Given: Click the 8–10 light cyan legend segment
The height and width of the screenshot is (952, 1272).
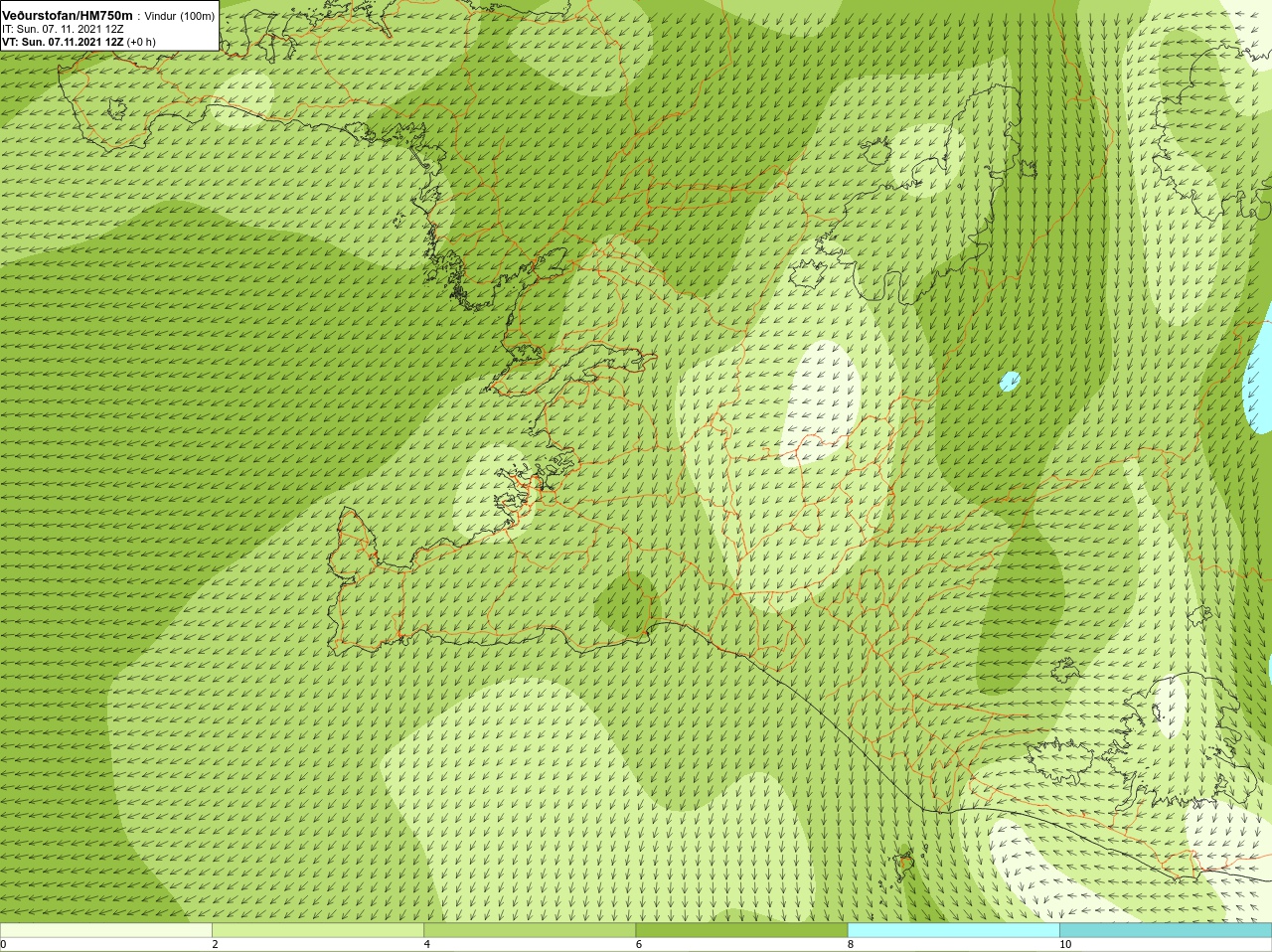Looking at the screenshot, I should pyautogui.click(x=954, y=930).
